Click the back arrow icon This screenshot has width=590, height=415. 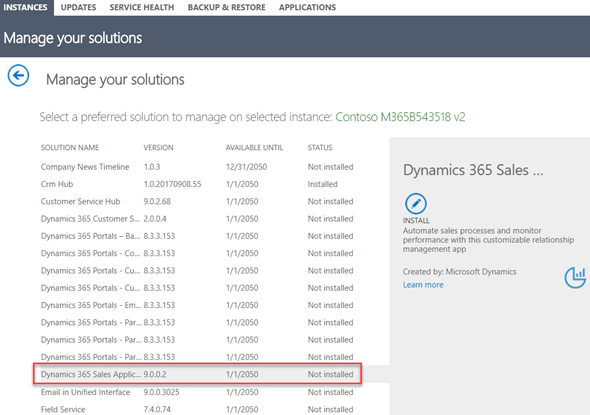(x=18, y=76)
